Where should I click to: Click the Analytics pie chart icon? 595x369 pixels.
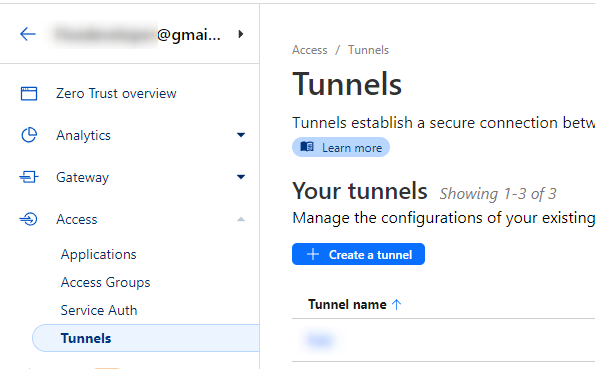tap(29, 135)
